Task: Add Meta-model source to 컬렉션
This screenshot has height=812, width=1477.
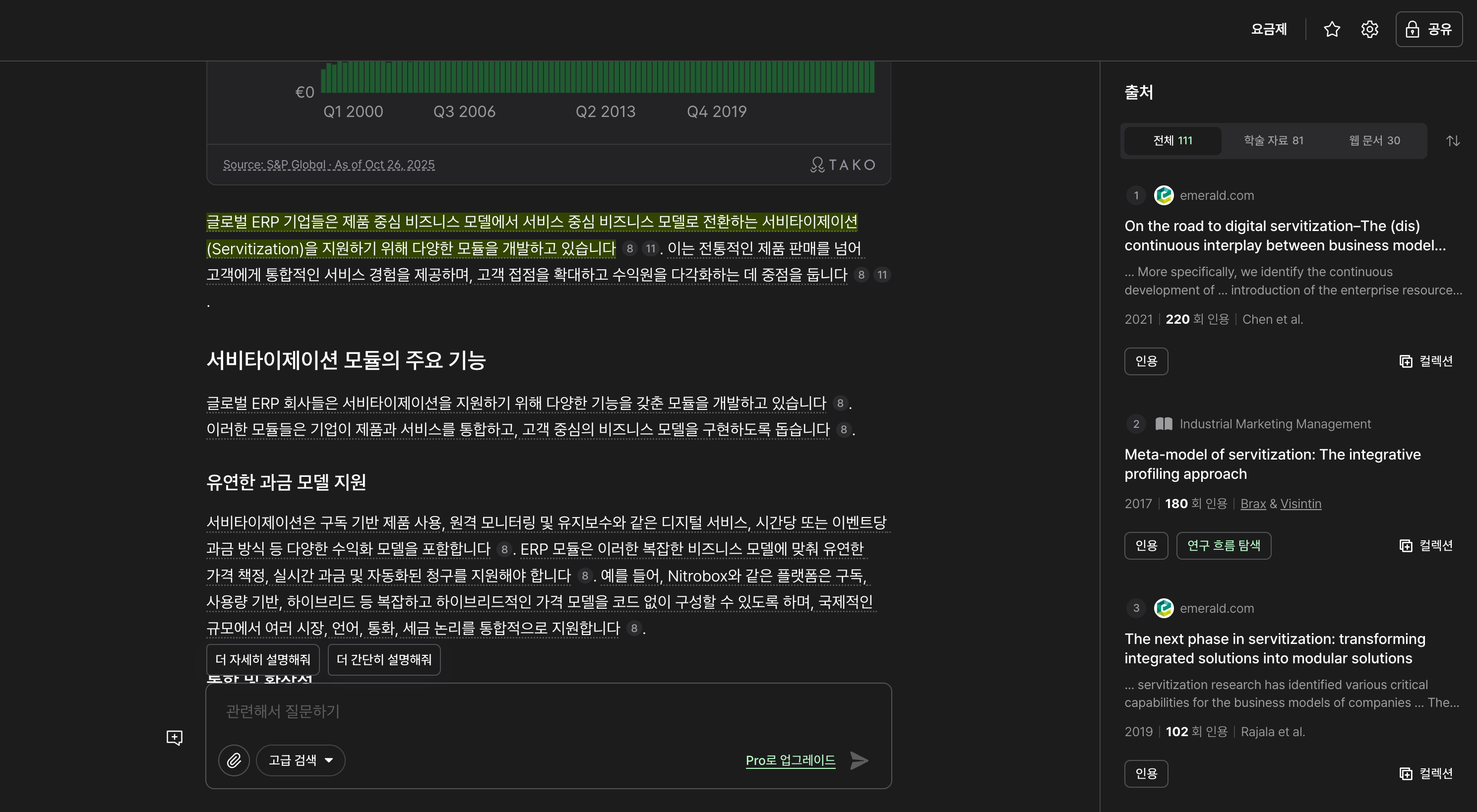Action: (1426, 545)
